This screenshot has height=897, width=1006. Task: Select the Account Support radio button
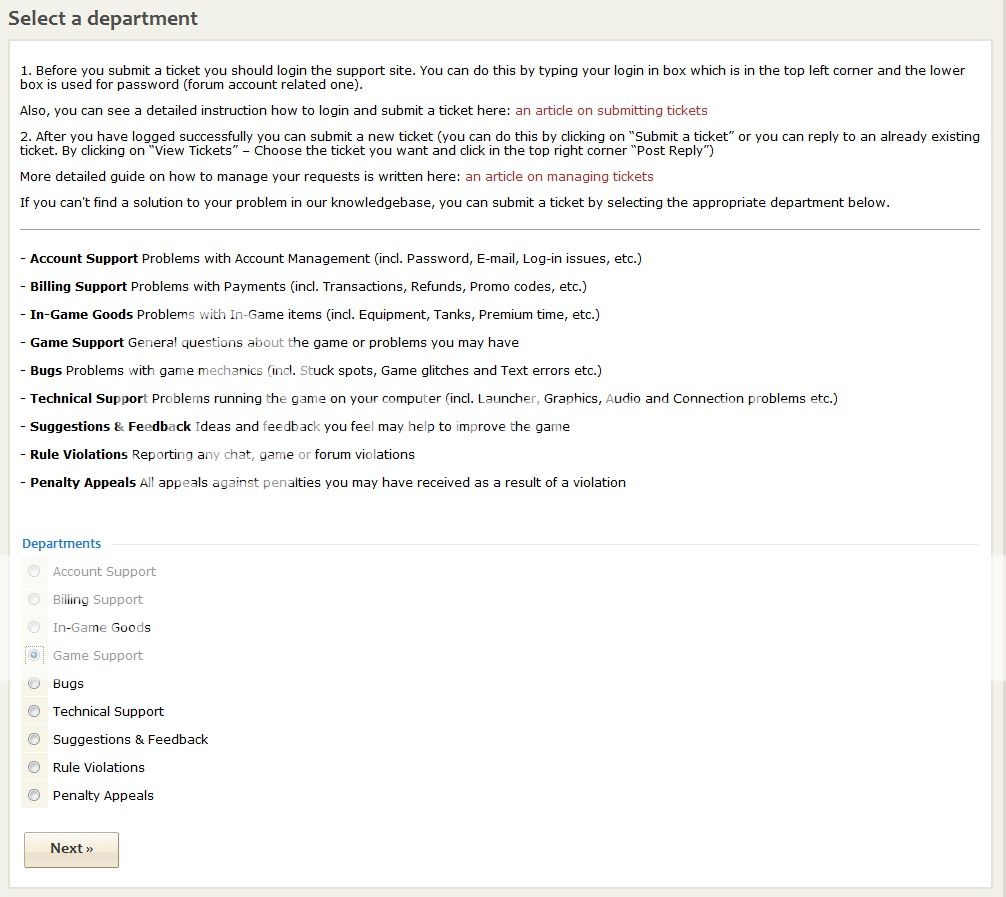coord(35,571)
